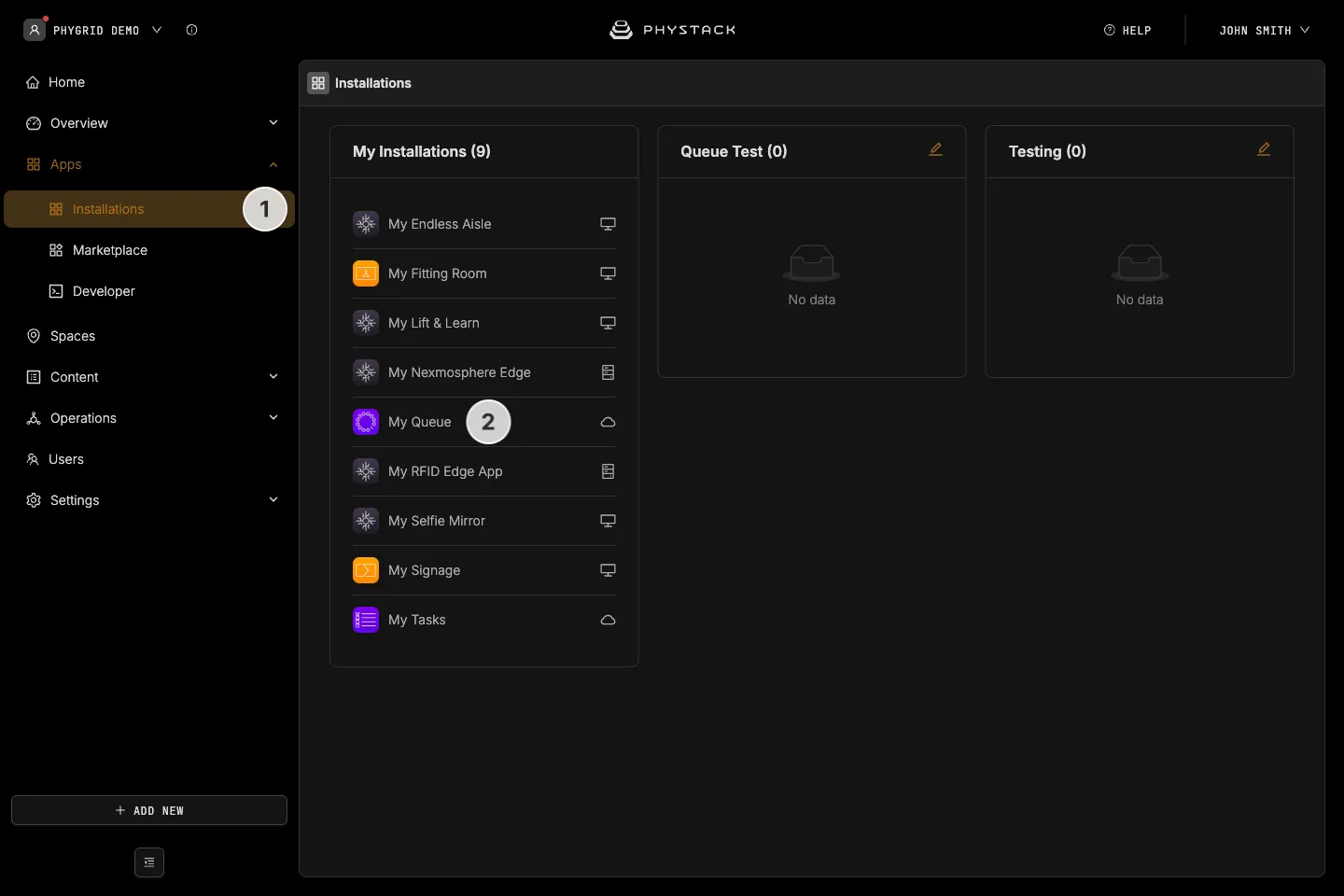Expand the Content section chevron
Image resolution: width=1344 pixels, height=896 pixels.
click(x=273, y=377)
